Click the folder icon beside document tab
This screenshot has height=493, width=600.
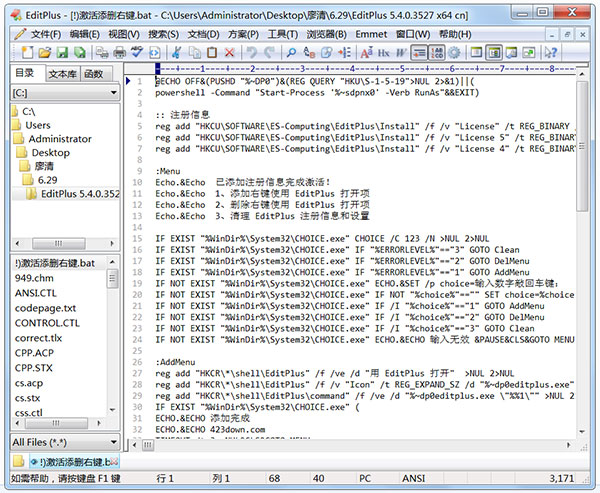(x=18, y=461)
